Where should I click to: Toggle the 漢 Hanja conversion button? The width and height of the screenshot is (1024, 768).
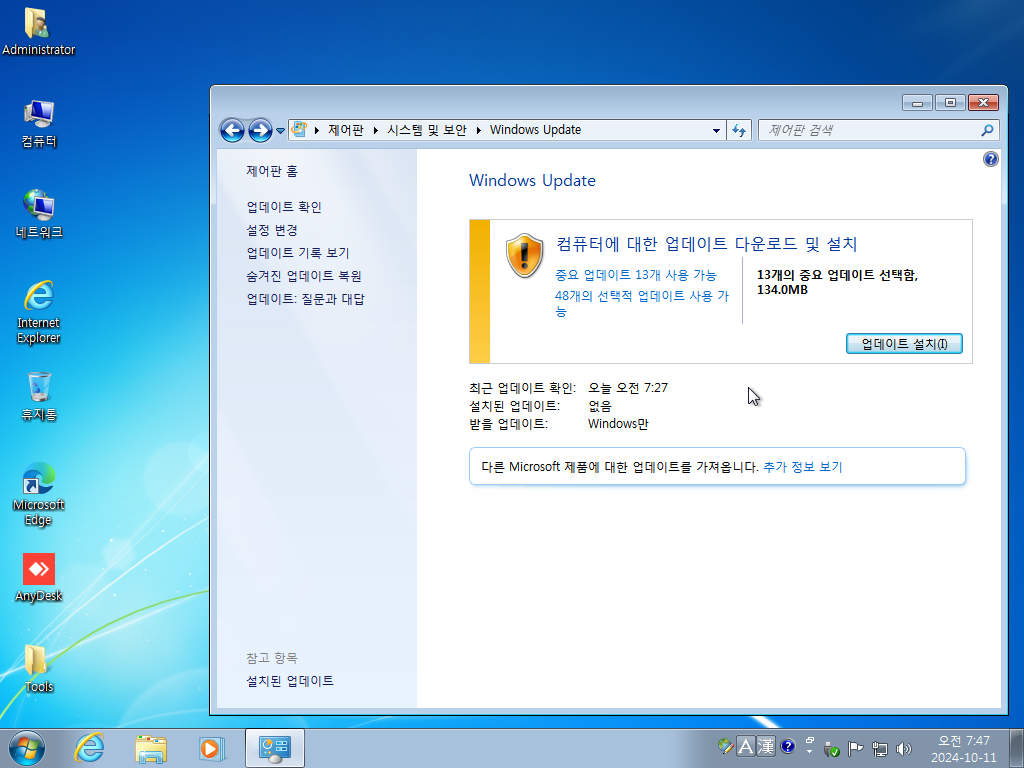766,746
